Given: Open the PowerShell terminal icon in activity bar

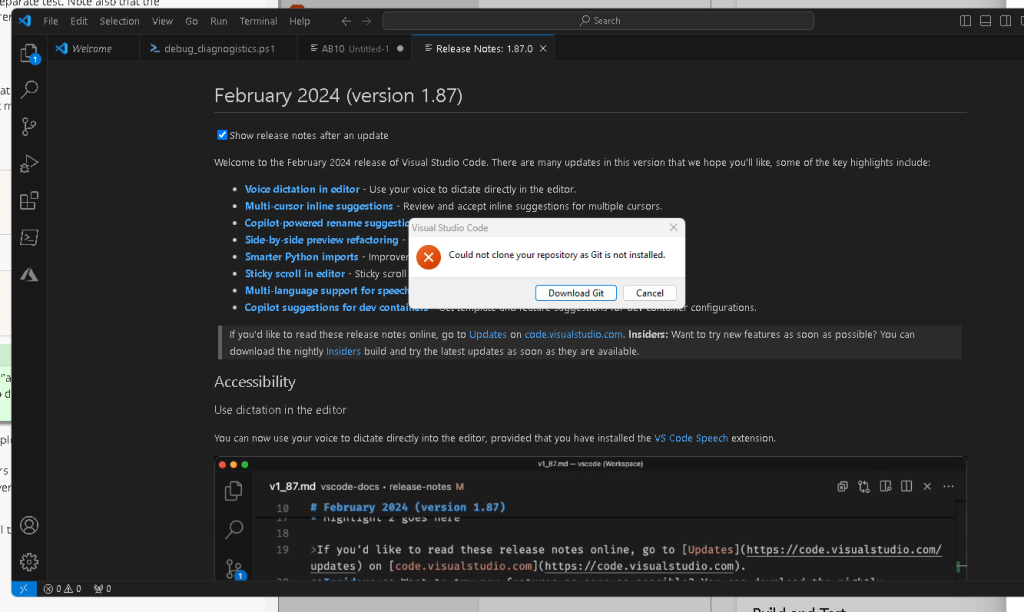Looking at the screenshot, I should tap(29, 237).
